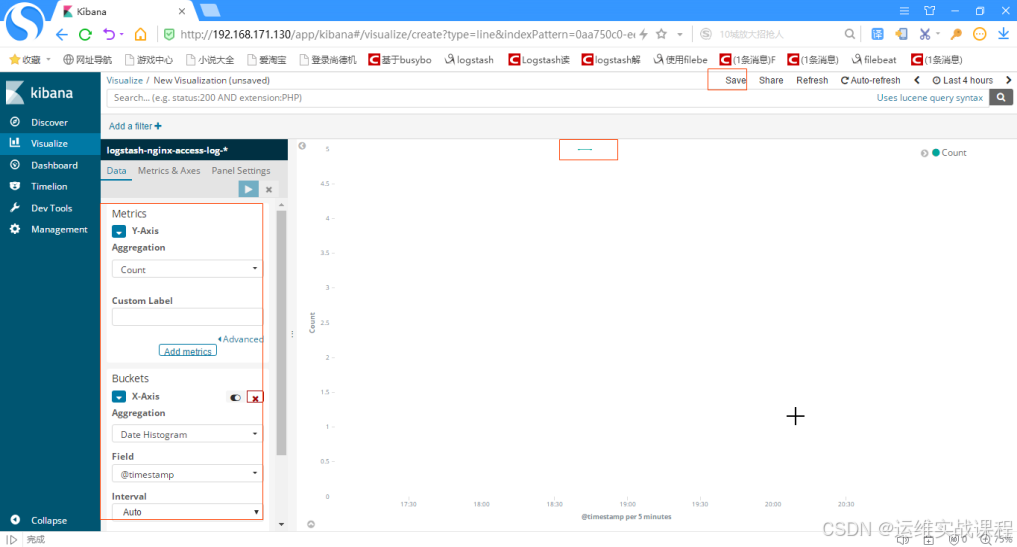Open Auto-refresh settings
This screenshot has width=1017, height=547.
click(x=870, y=80)
